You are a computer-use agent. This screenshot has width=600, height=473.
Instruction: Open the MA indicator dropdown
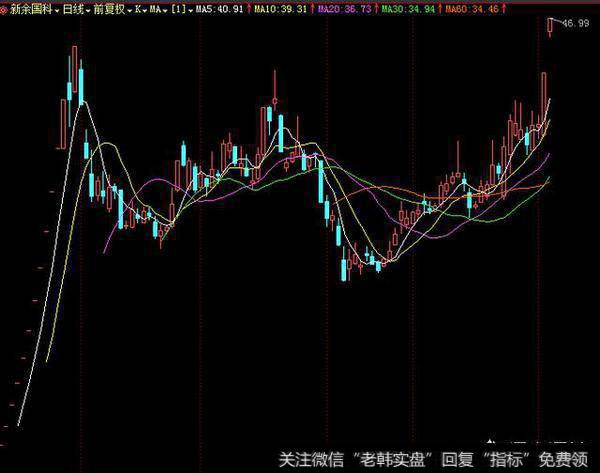[x=157, y=8]
